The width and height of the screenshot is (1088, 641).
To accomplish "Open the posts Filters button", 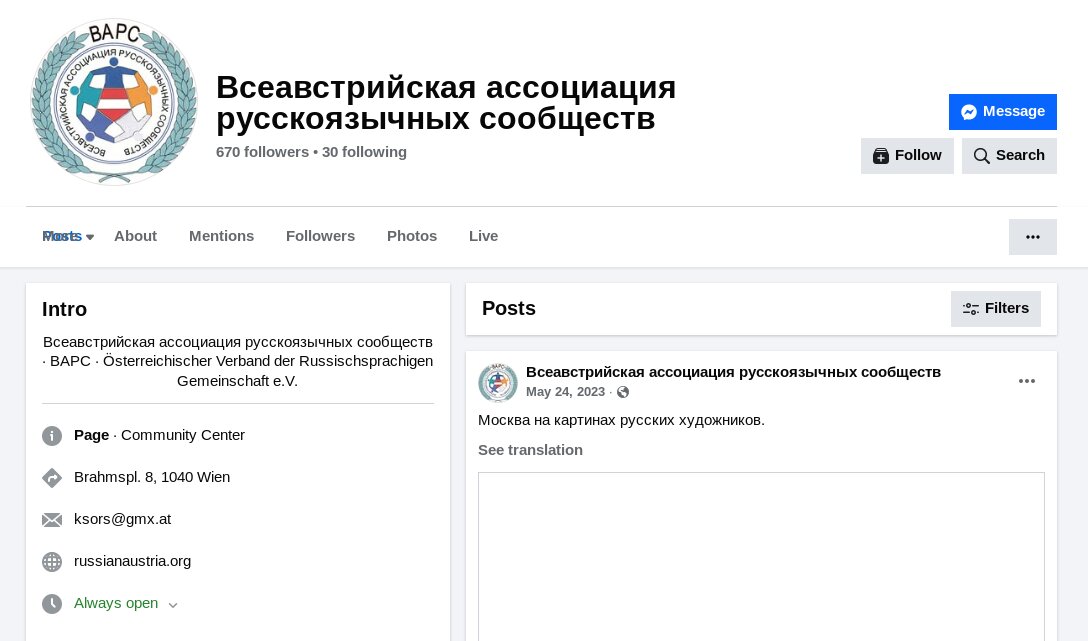I will coord(996,309).
